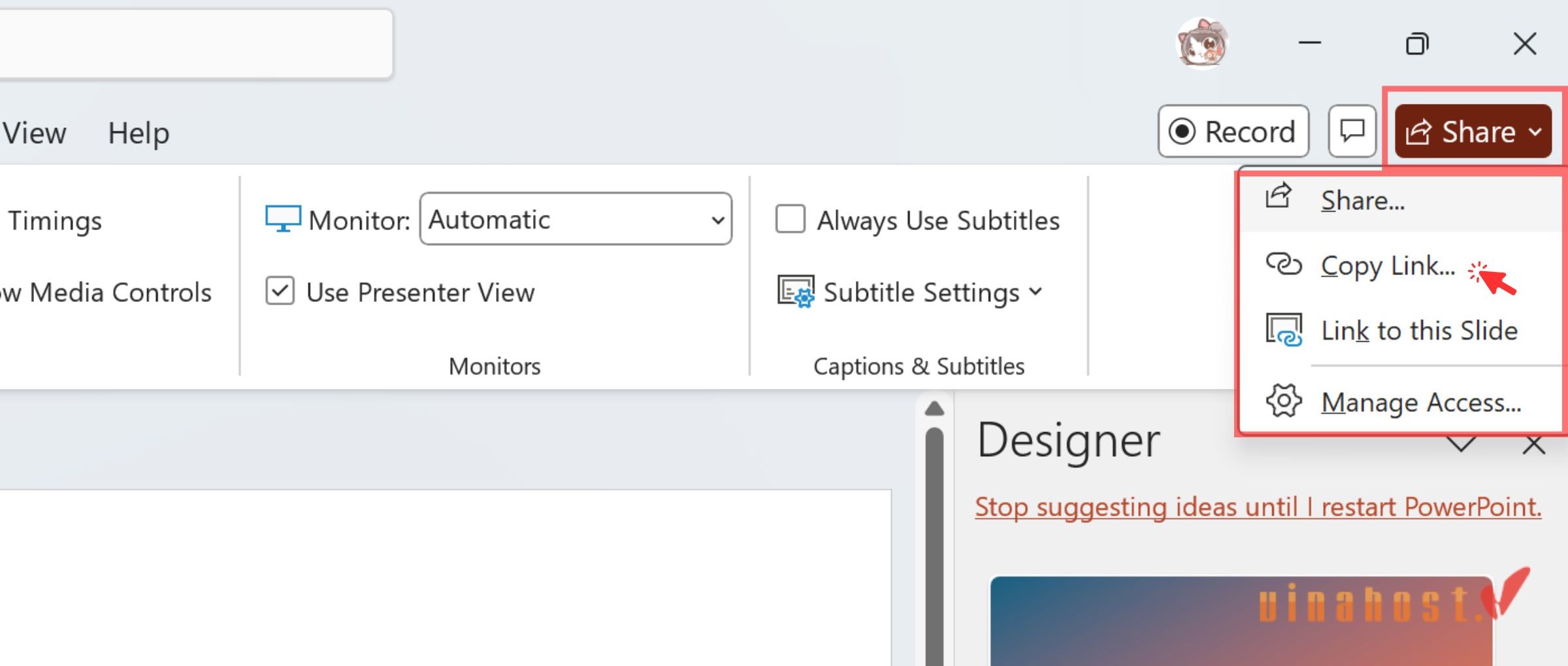Open Manage Access... option
This screenshot has height=666, width=1568.
tap(1401, 402)
